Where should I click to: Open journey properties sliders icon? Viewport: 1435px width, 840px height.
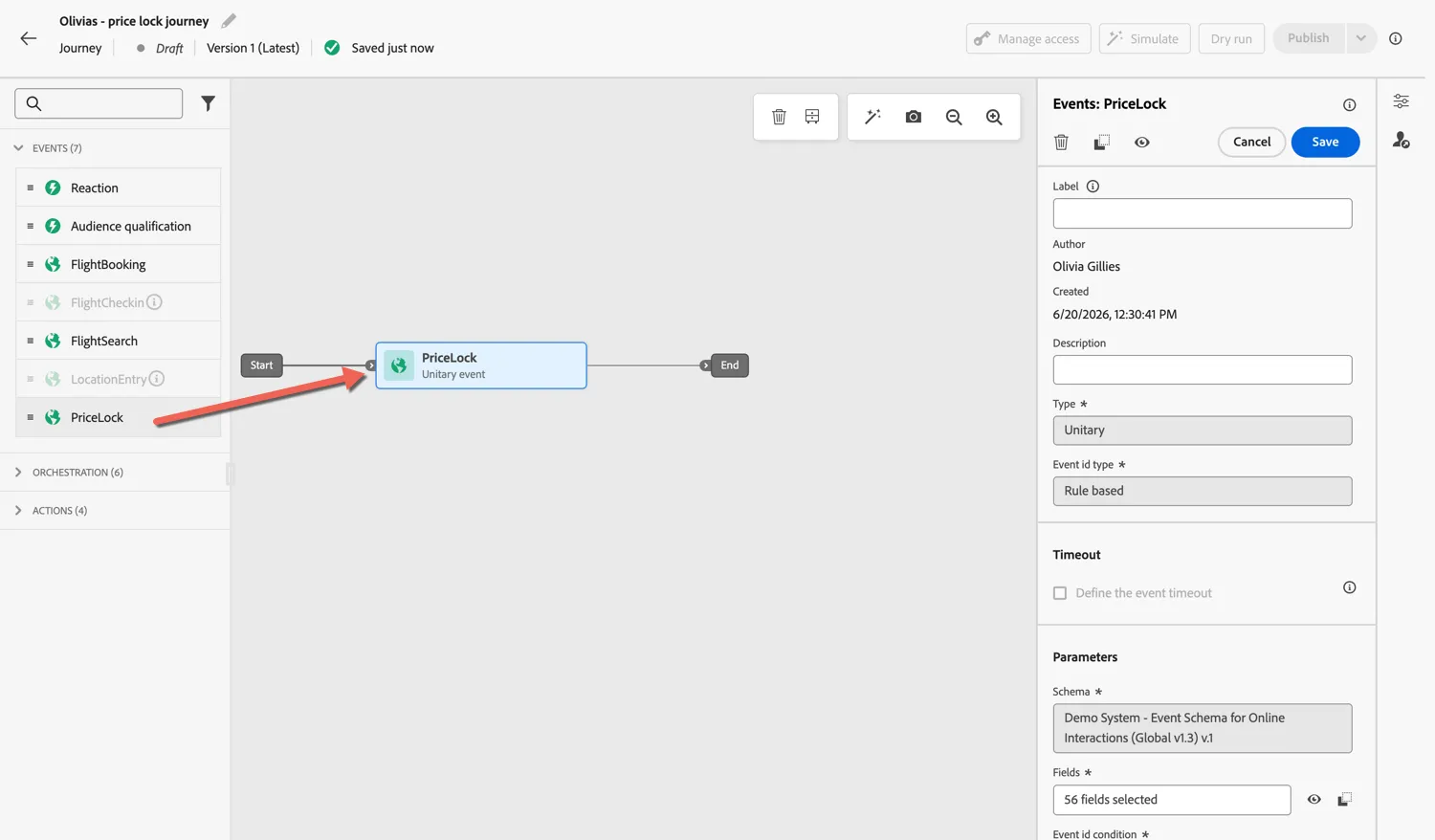tap(1401, 101)
